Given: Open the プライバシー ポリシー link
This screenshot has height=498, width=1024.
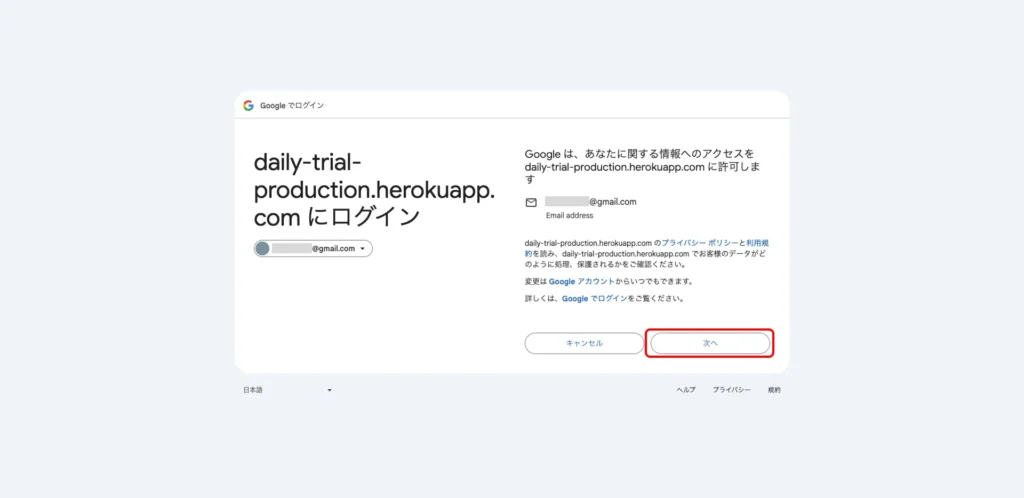Looking at the screenshot, I should tap(699, 243).
